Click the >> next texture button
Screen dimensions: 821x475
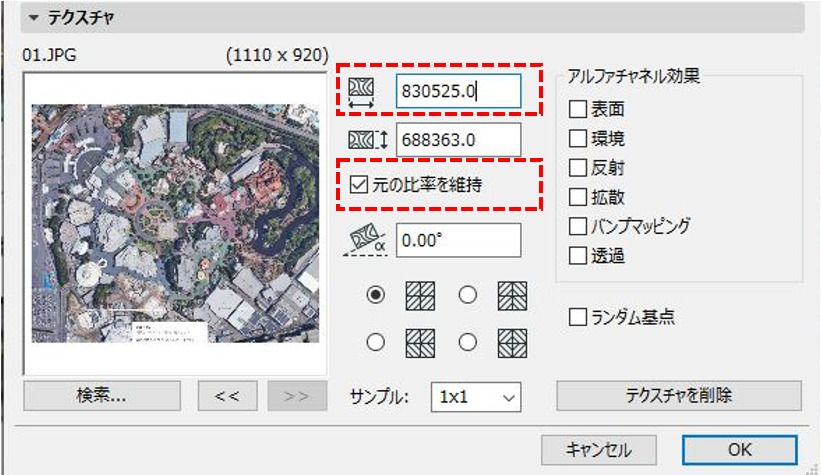(x=297, y=395)
